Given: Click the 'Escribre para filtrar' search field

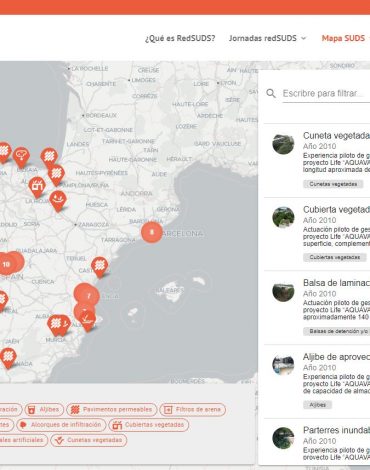Looking at the screenshot, I should [x=326, y=93].
